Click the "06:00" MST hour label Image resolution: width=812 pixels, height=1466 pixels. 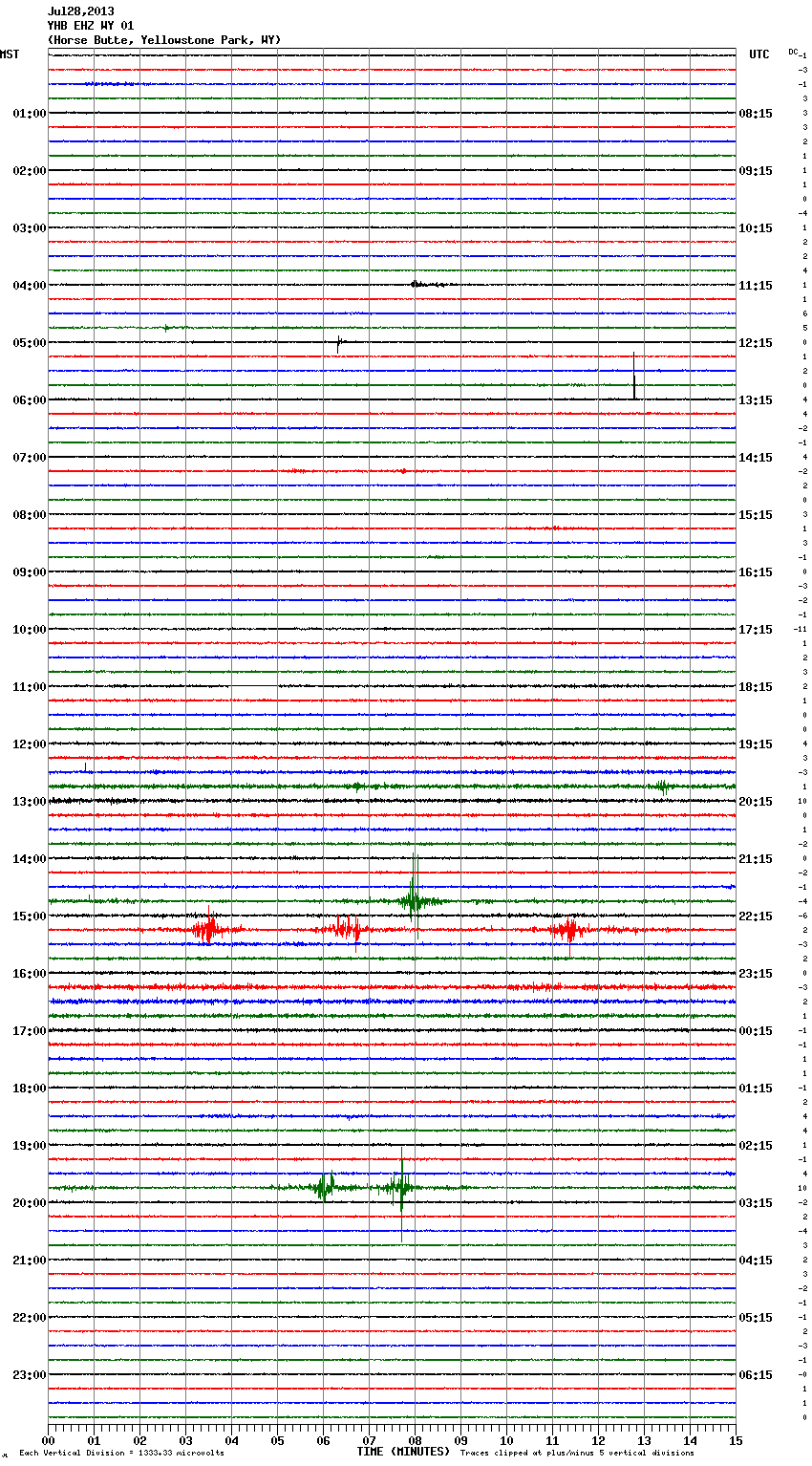pos(30,400)
